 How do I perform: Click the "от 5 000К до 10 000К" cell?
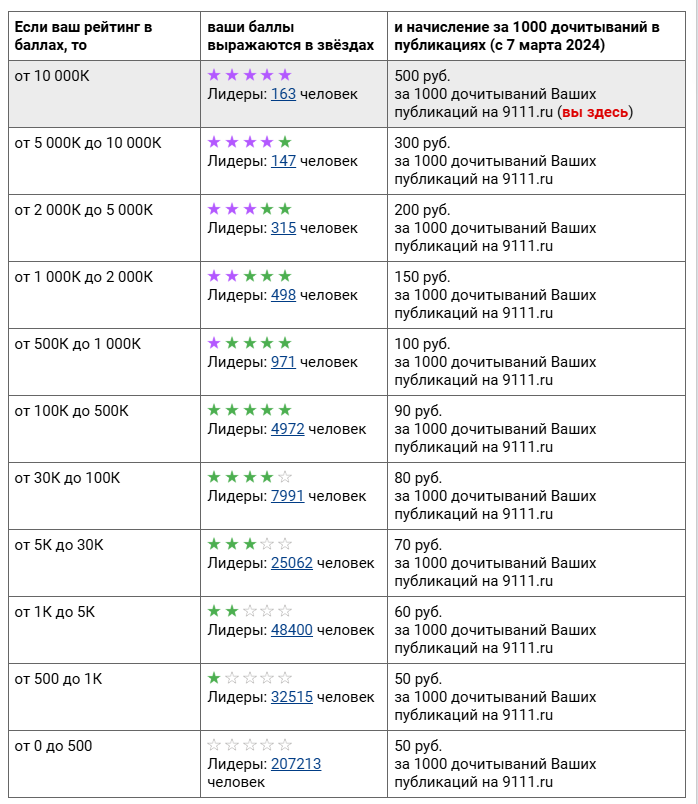(104, 161)
